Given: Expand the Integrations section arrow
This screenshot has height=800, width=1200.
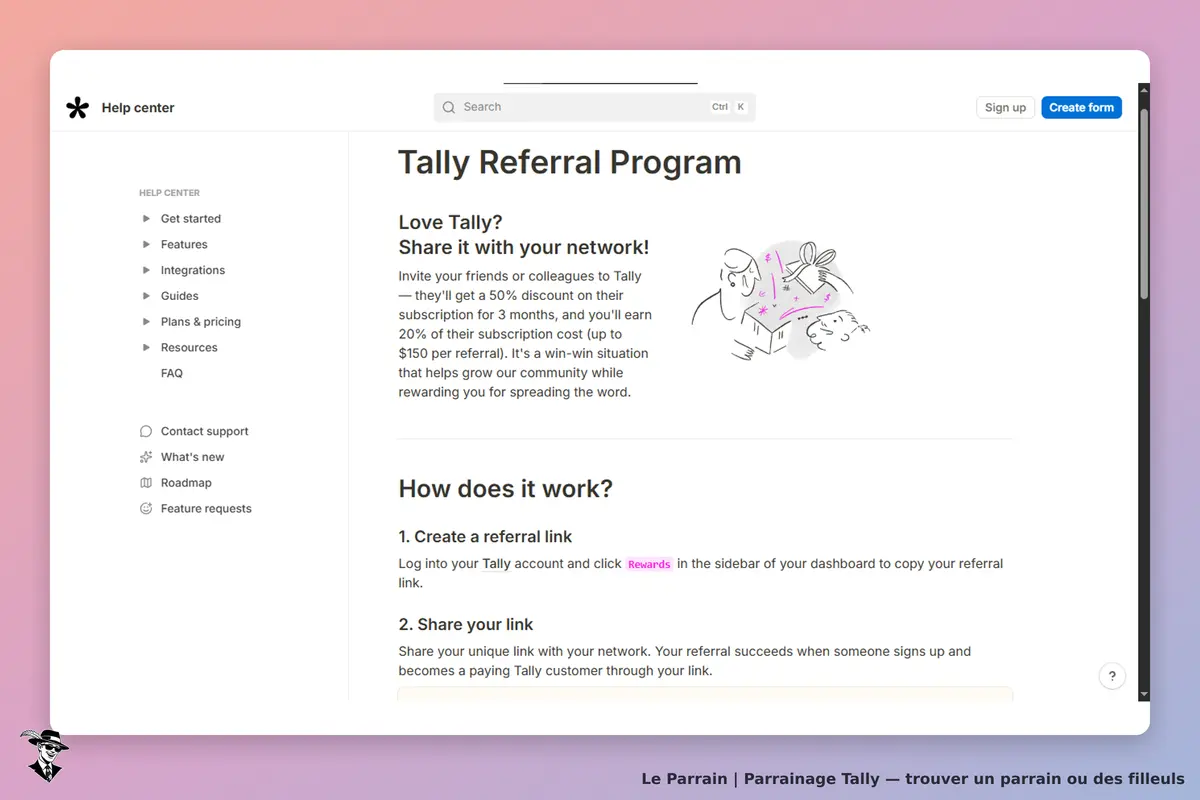Looking at the screenshot, I should coord(147,270).
